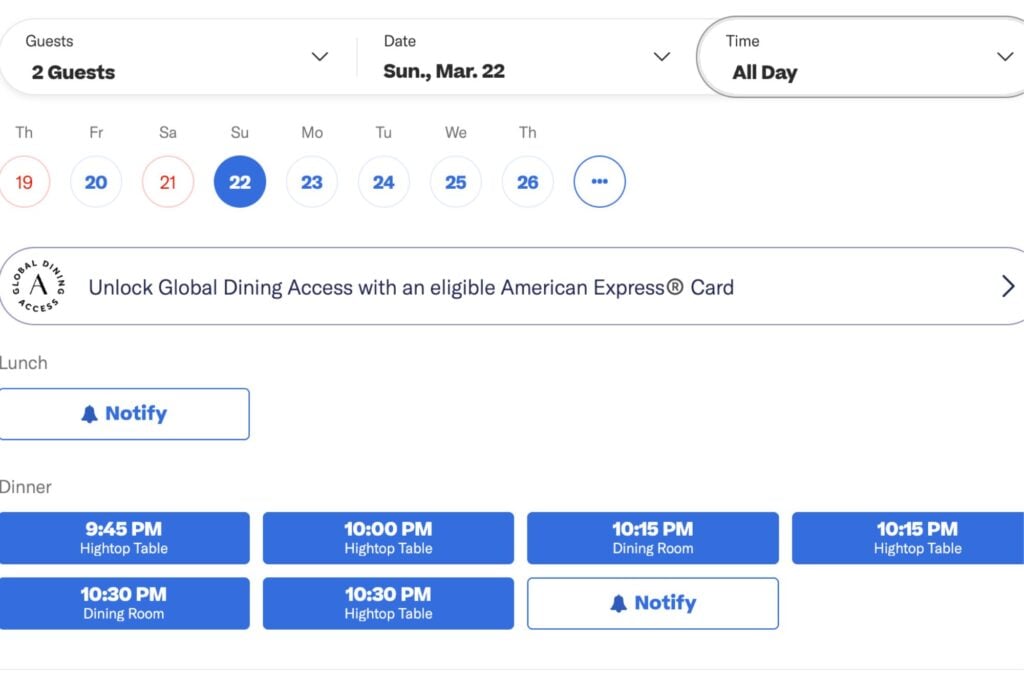Select Monday the 23rd date circle
The width and height of the screenshot is (1024, 682).
tap(311, 182)
